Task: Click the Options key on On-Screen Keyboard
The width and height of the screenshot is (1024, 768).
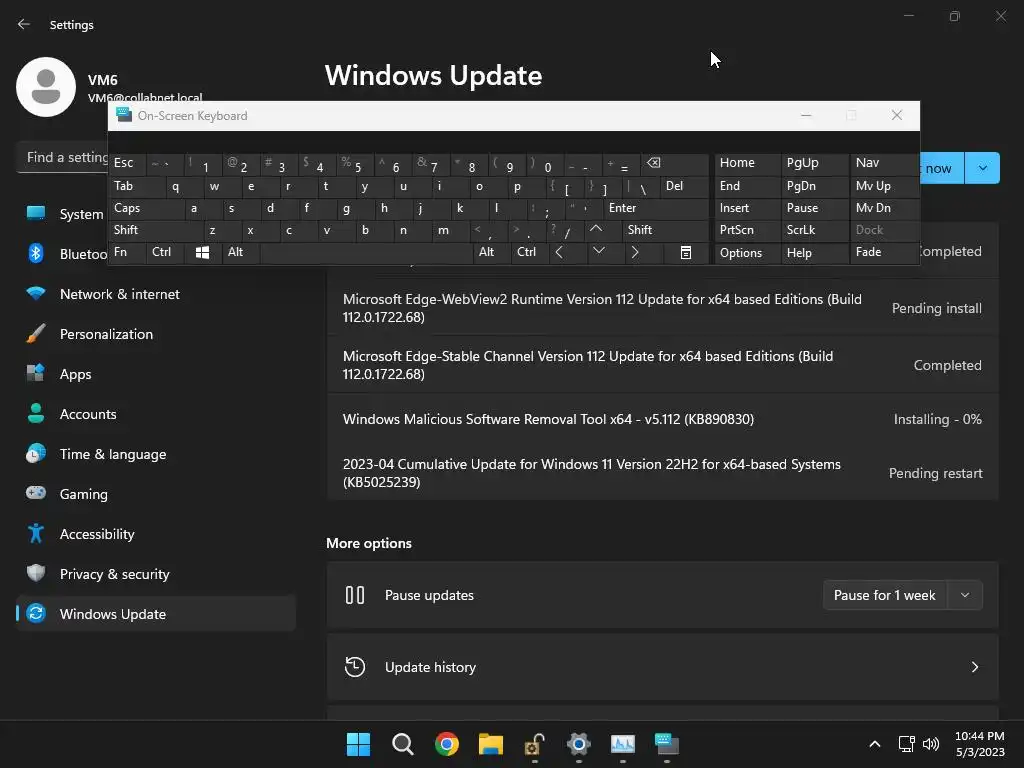Action: tap(747, 253)
